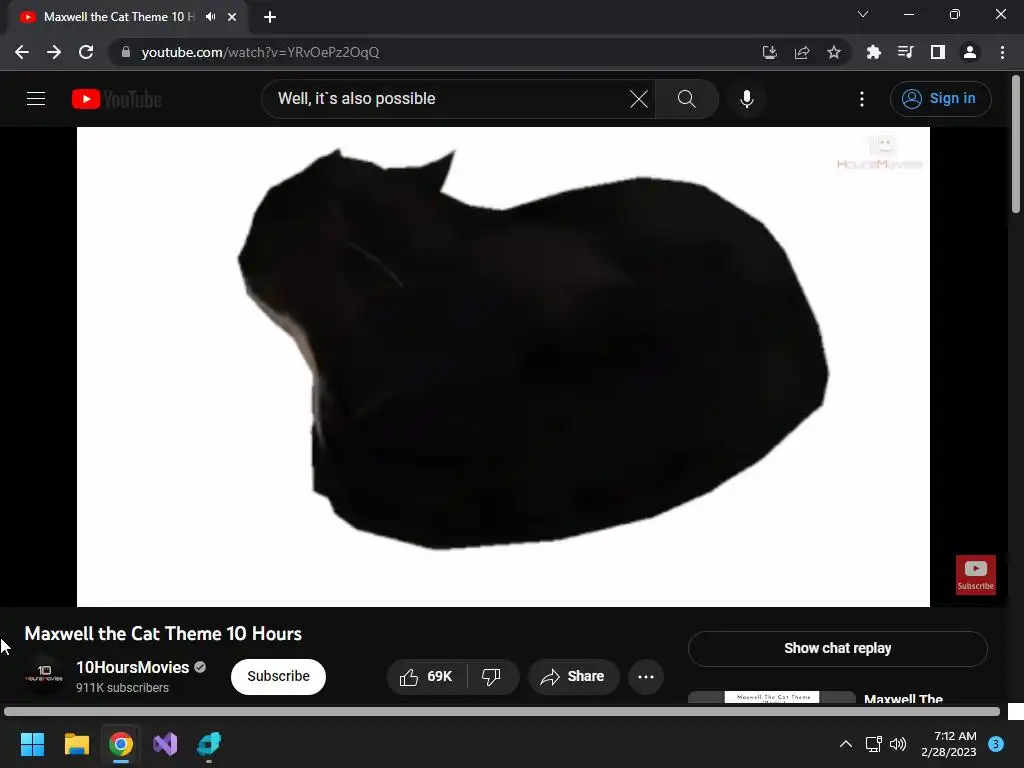Open a new Chrome tab
The height and width of the screenshot is (768, 1024).
point(270,17)
